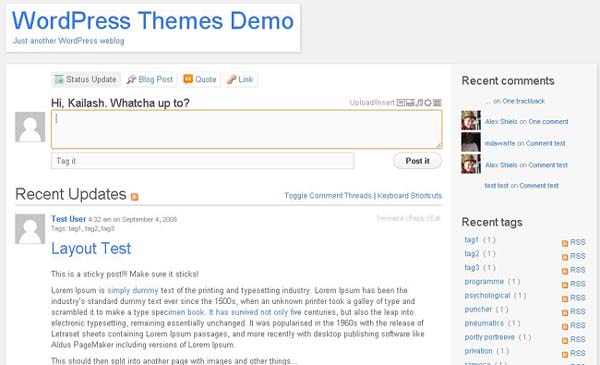Open the One trackback comment link
Viewport: 600px width, 365px height.
(523, 101)
